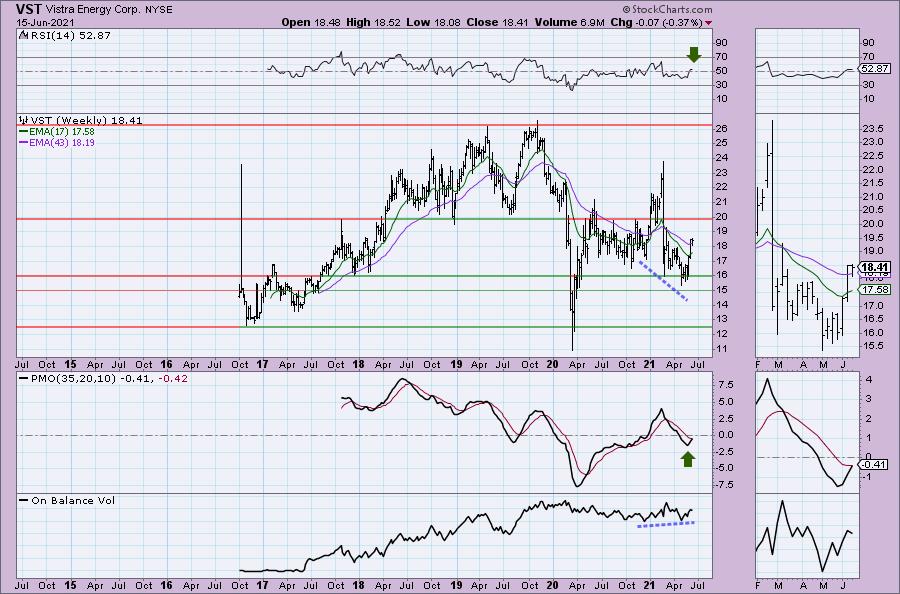Click the 7.5 PMO axis label

click(726, 385)
